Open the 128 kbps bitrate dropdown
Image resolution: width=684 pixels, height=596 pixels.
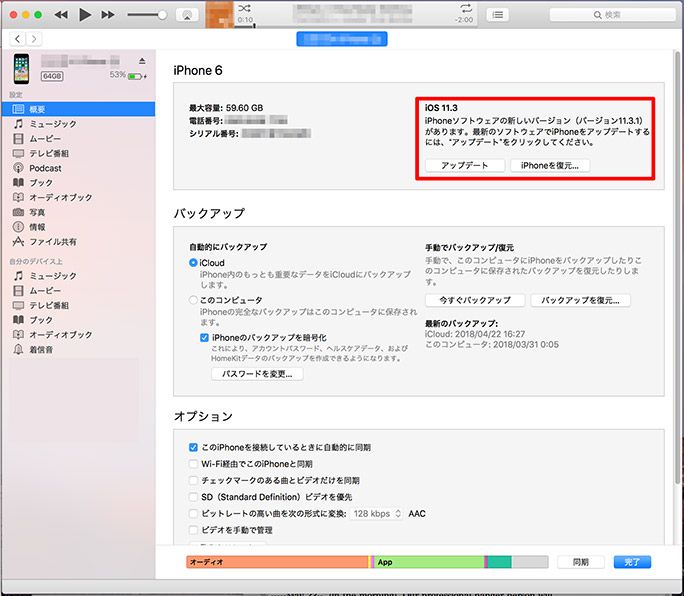pyautogui.click(x=377, y=514)
